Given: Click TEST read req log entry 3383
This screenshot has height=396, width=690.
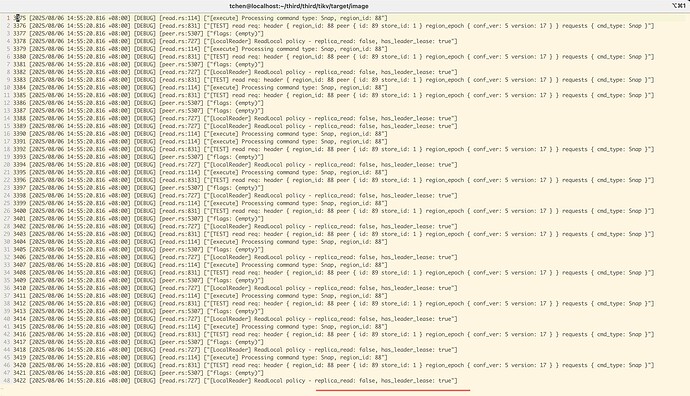Looking at the screenshot, I should 334,80.
